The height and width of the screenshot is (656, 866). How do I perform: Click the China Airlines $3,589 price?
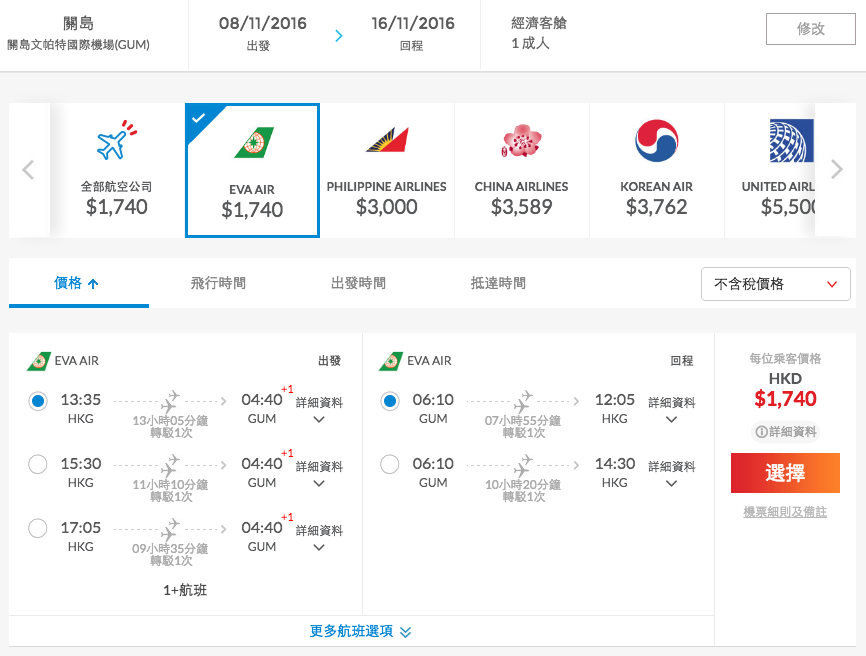coord(521,207)
